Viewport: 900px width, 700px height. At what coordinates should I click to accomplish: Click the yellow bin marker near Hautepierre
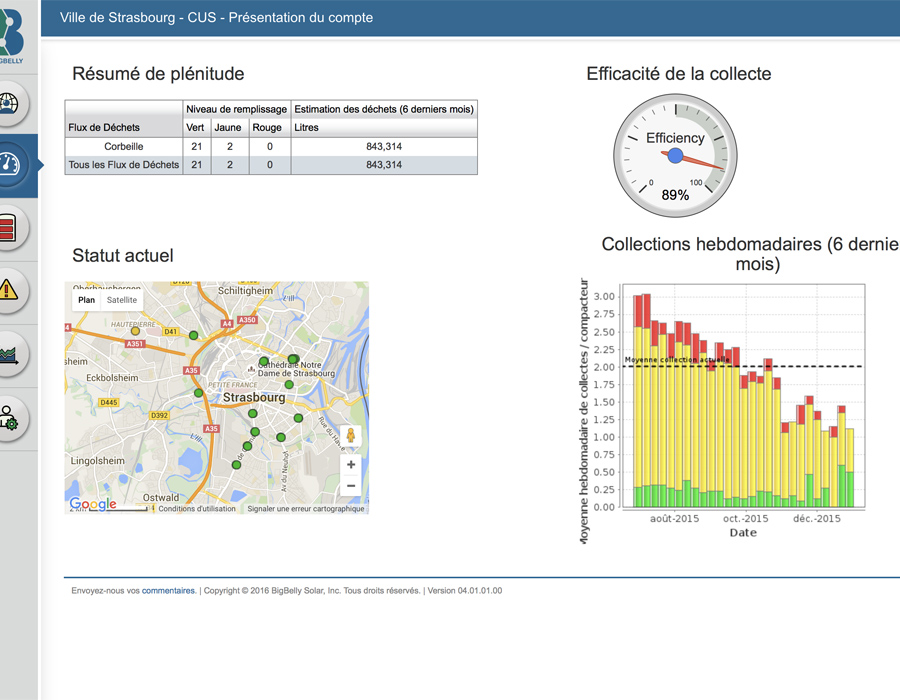coord(136,331)
